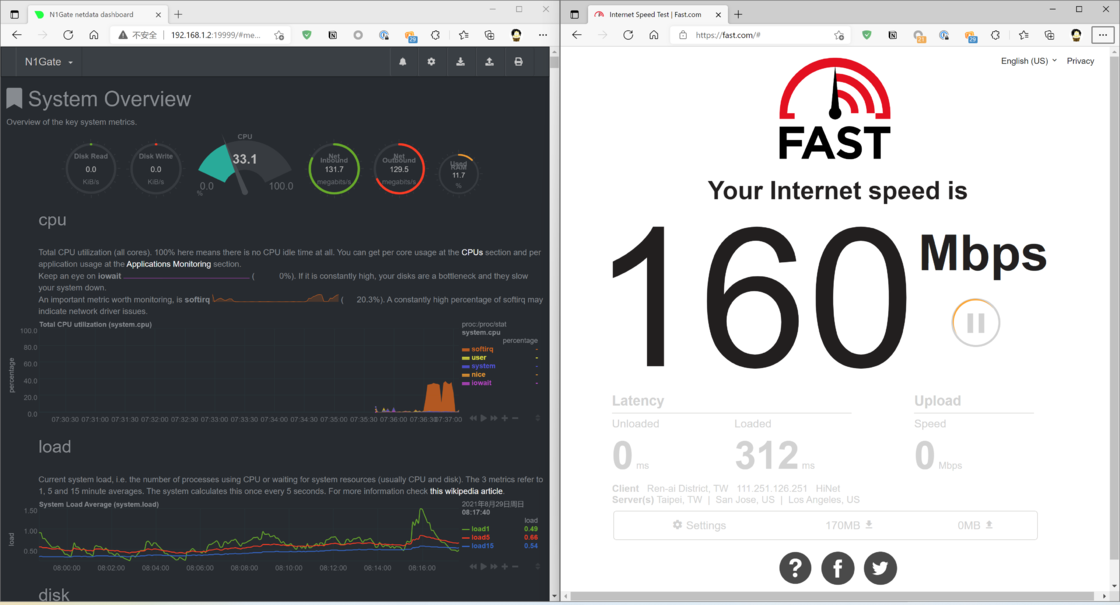This screenshot has height=605, width=1120.
Task: Toggle load15 series in load chart legend
Action: pyautogui.click(x=482, y=546)
